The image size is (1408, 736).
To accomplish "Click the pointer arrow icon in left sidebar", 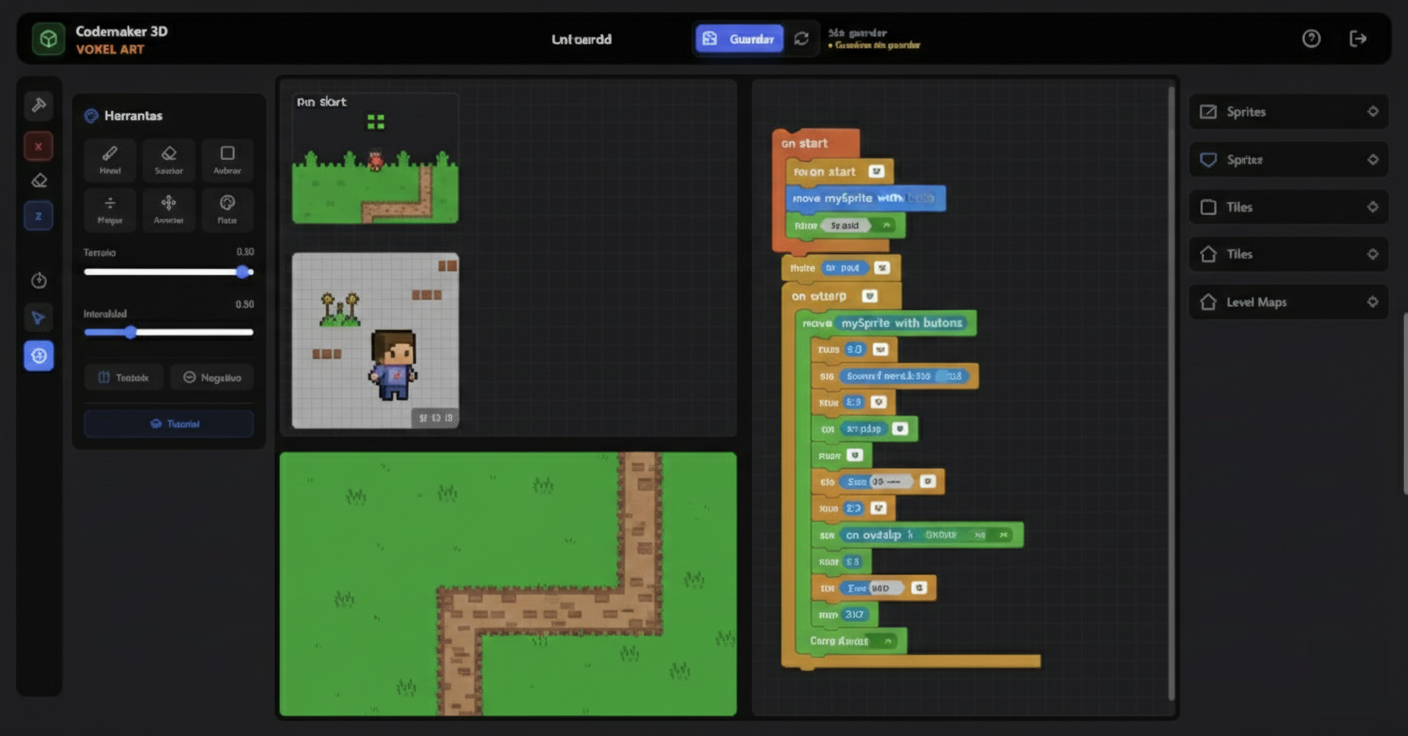I will coord(38,317).
